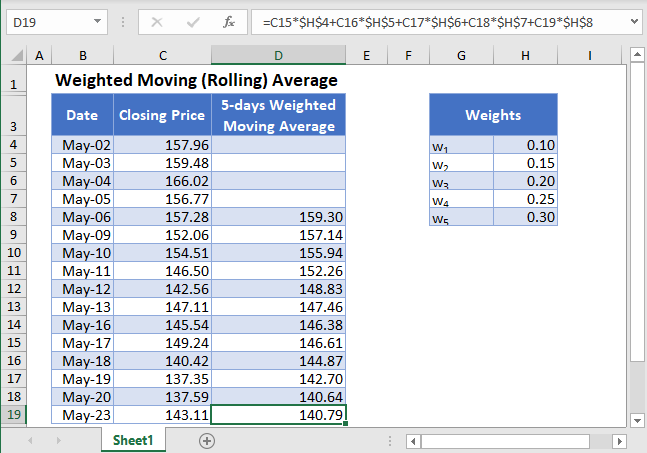This screenshot has width=647, height=453.
Task: Select moving average value 159.30
Action: point(279,217)
